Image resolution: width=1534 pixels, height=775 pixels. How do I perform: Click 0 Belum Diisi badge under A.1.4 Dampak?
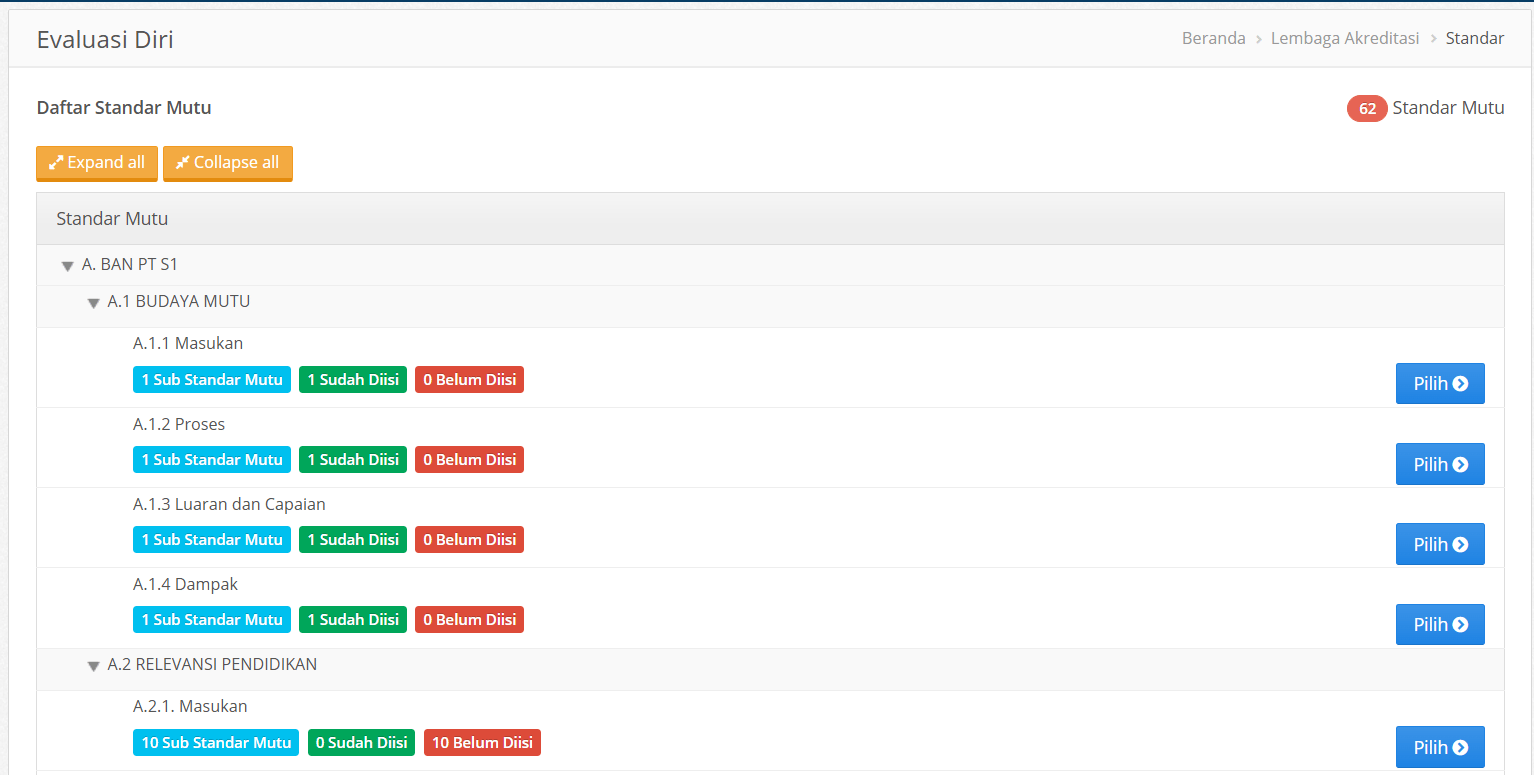(469, 620)
